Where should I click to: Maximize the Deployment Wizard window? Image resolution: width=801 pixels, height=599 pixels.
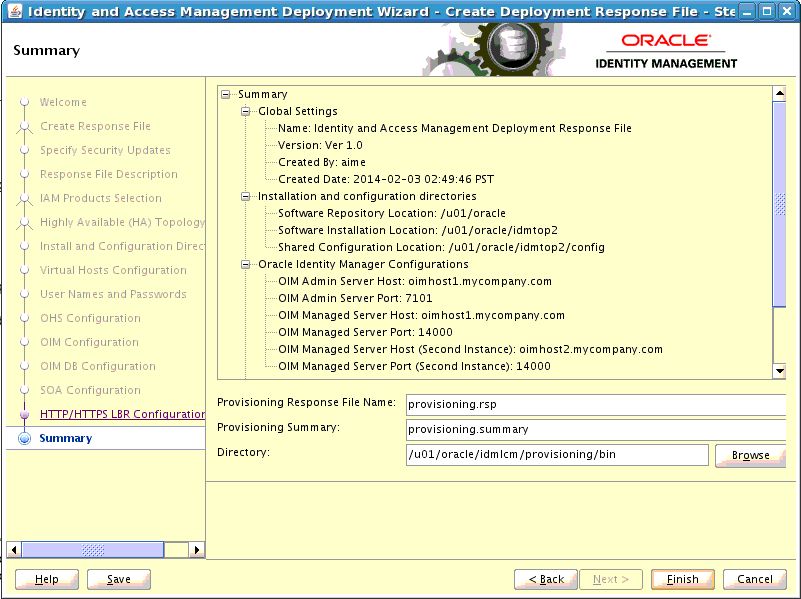[x=767, y=11]
